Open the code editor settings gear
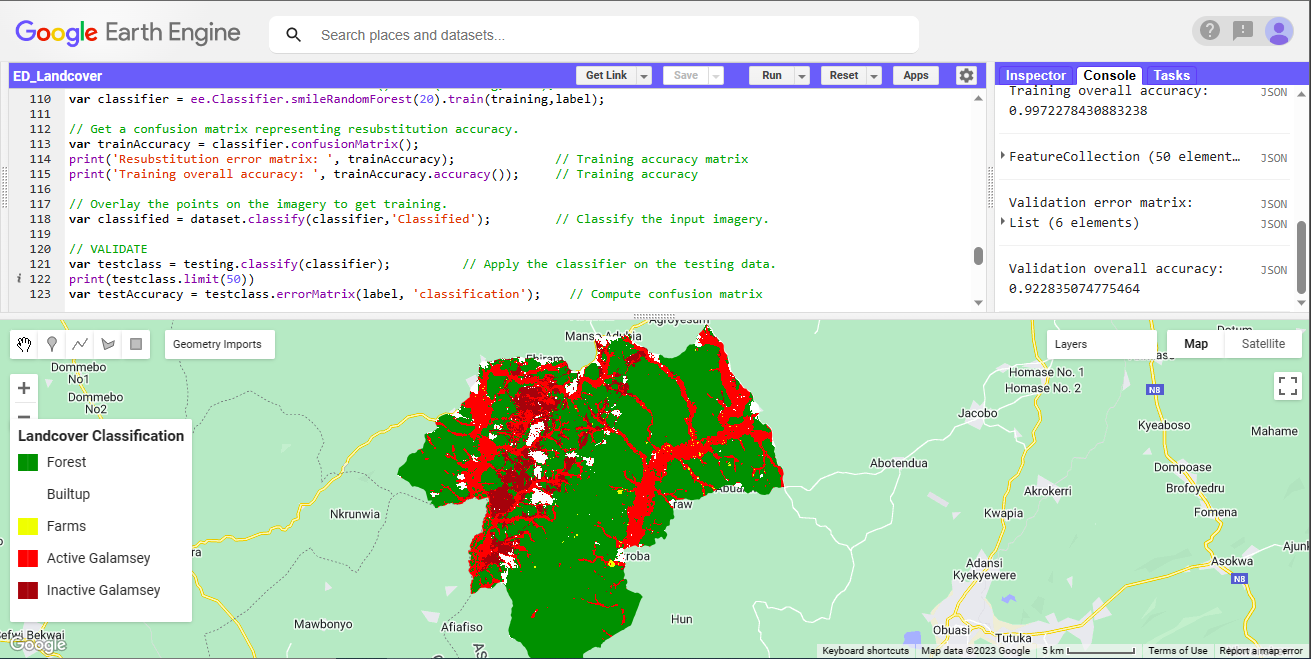The width and height of the screenshot is (1311, 659). click(x=965, y=75)
